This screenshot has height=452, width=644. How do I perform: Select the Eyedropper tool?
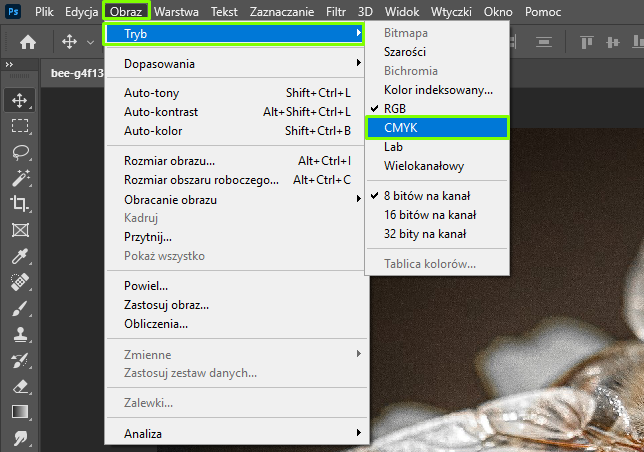click(x=20, y=256)
